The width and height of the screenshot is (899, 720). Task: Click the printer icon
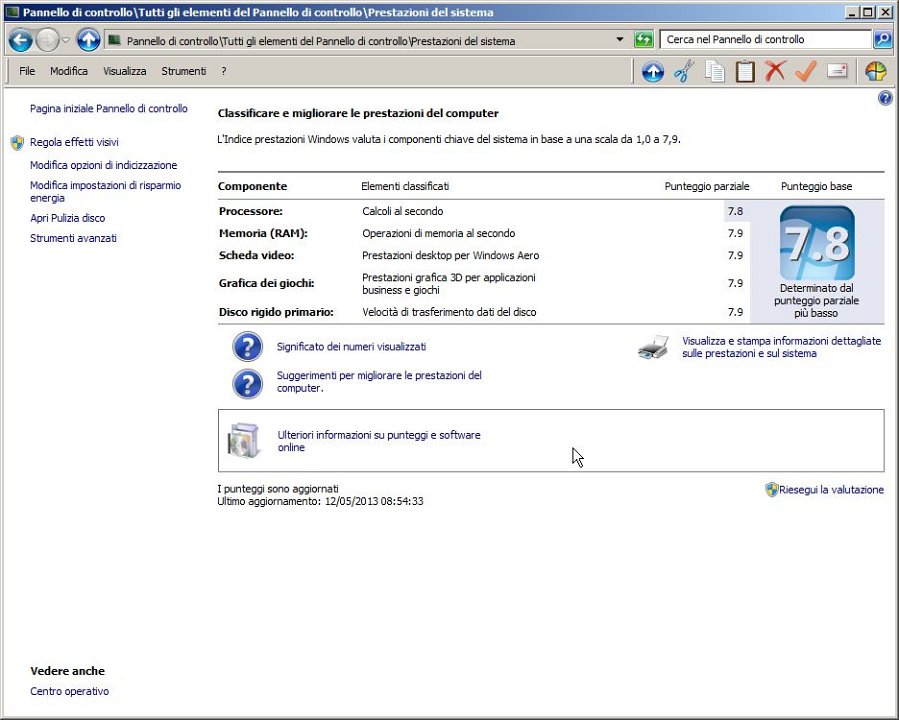(654, 347)
